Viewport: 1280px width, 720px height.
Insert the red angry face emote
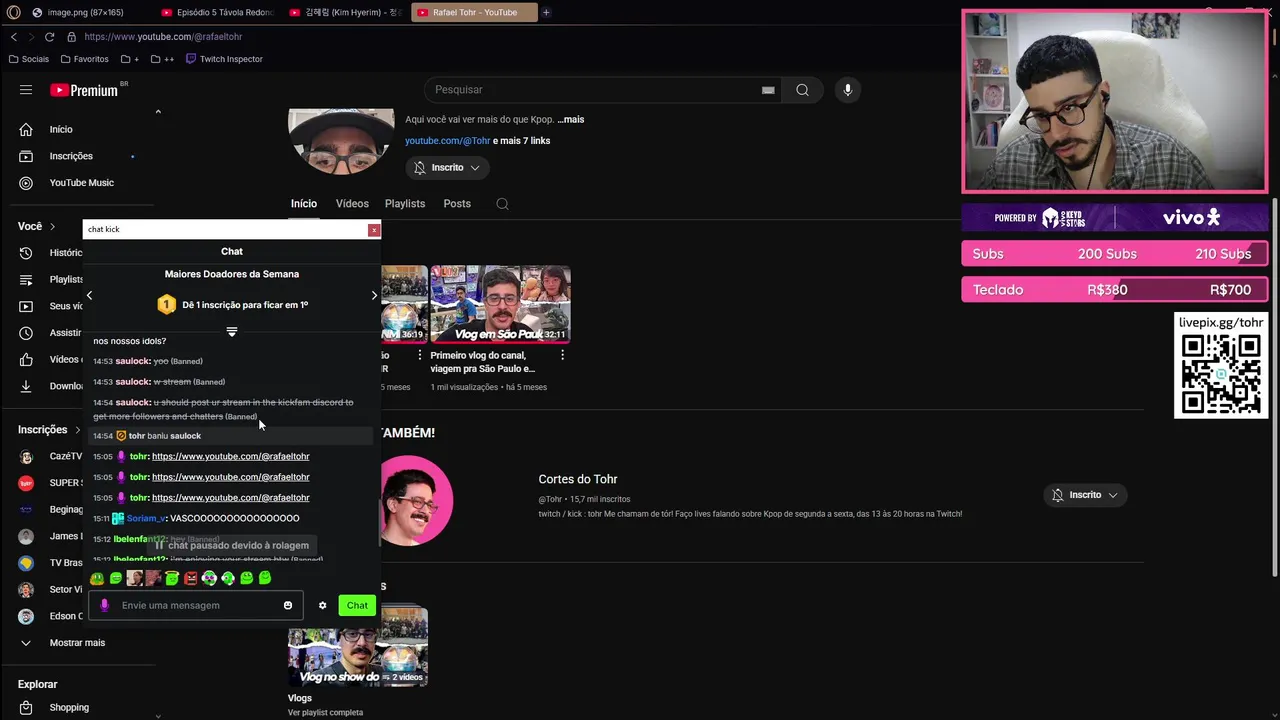click(190, 579)
